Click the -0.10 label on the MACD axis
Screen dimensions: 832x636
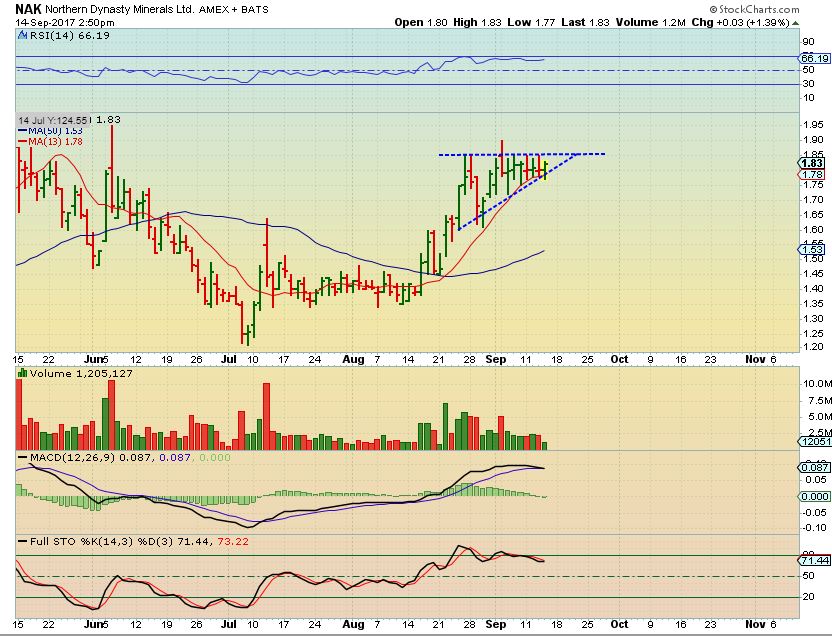click(x=814, y=528)
